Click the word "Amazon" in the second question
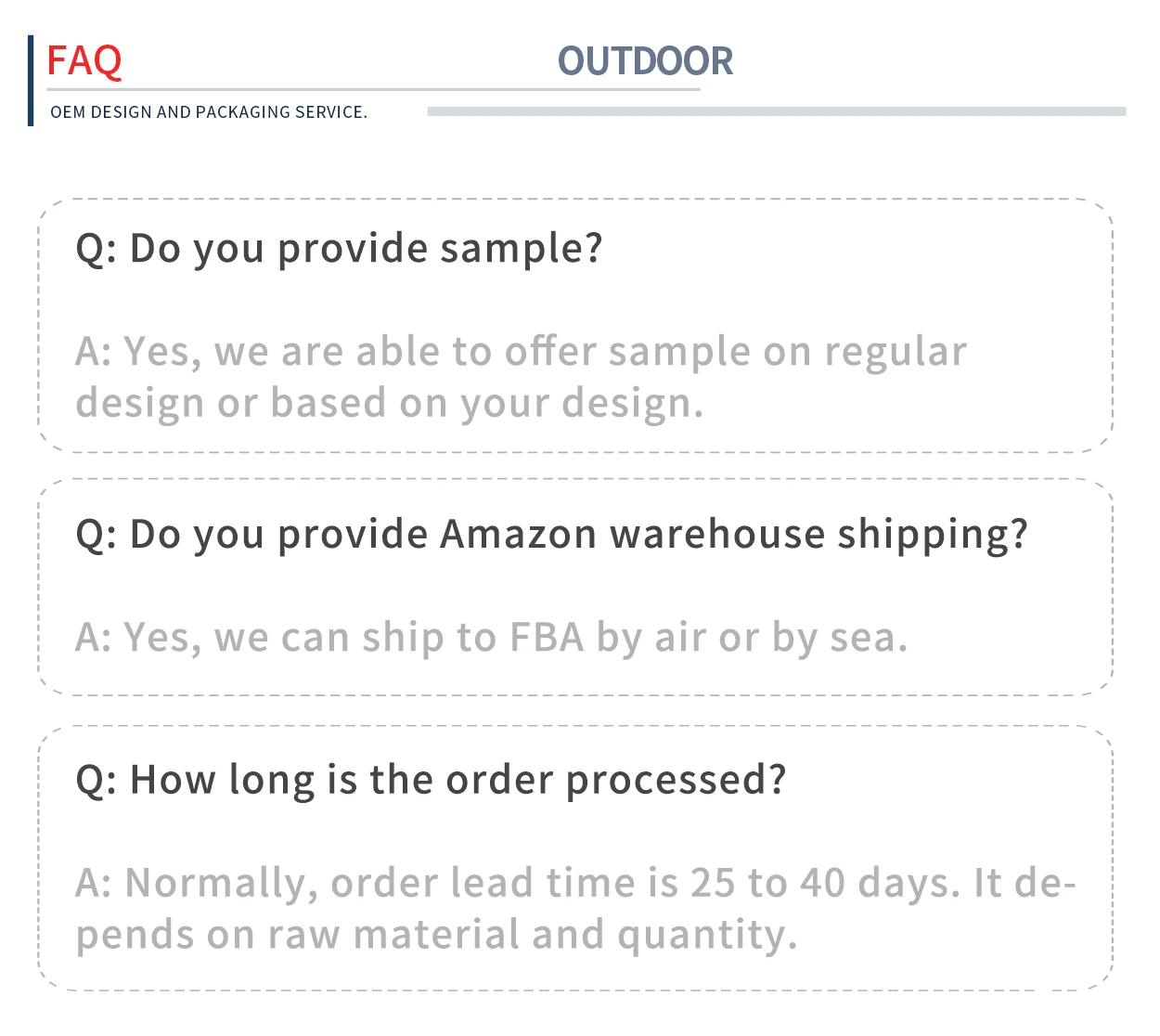This screenshot has height=1036, width=1160. pyautogui.click(x=518, y=535)
